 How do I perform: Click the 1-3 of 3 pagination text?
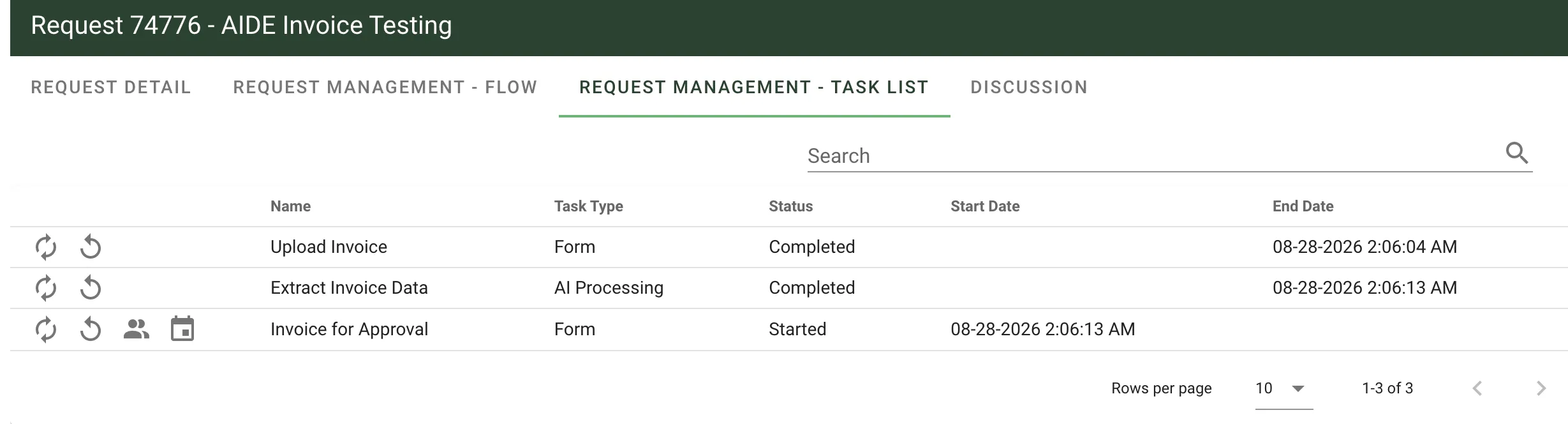[1387, 388]
